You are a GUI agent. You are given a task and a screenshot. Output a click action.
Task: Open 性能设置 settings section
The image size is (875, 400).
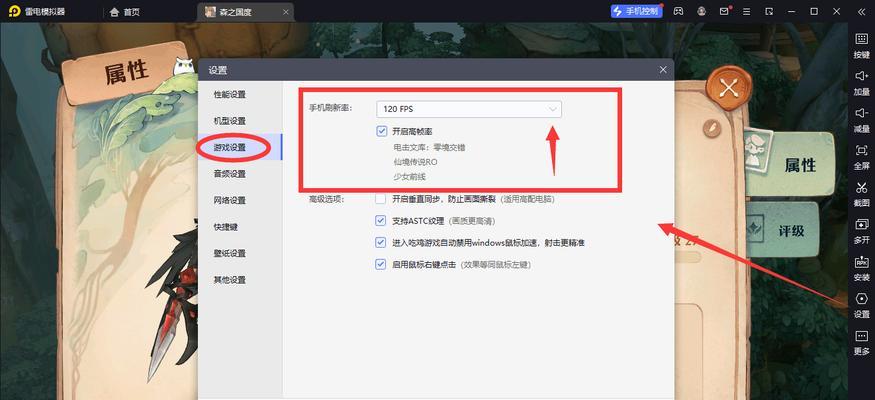click(x=240, y=95)
